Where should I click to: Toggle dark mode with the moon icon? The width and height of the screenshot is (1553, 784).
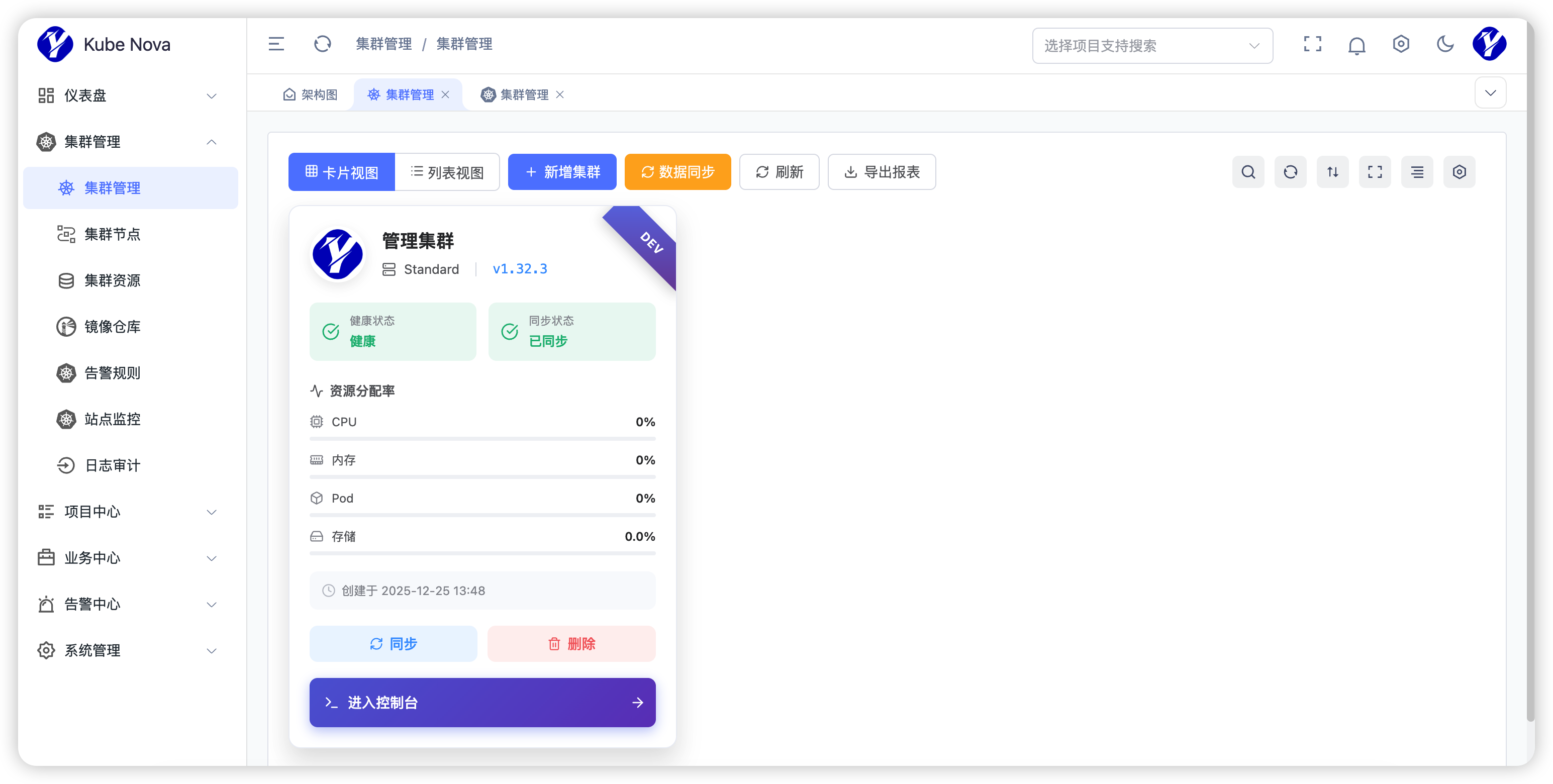(1445, 44)
